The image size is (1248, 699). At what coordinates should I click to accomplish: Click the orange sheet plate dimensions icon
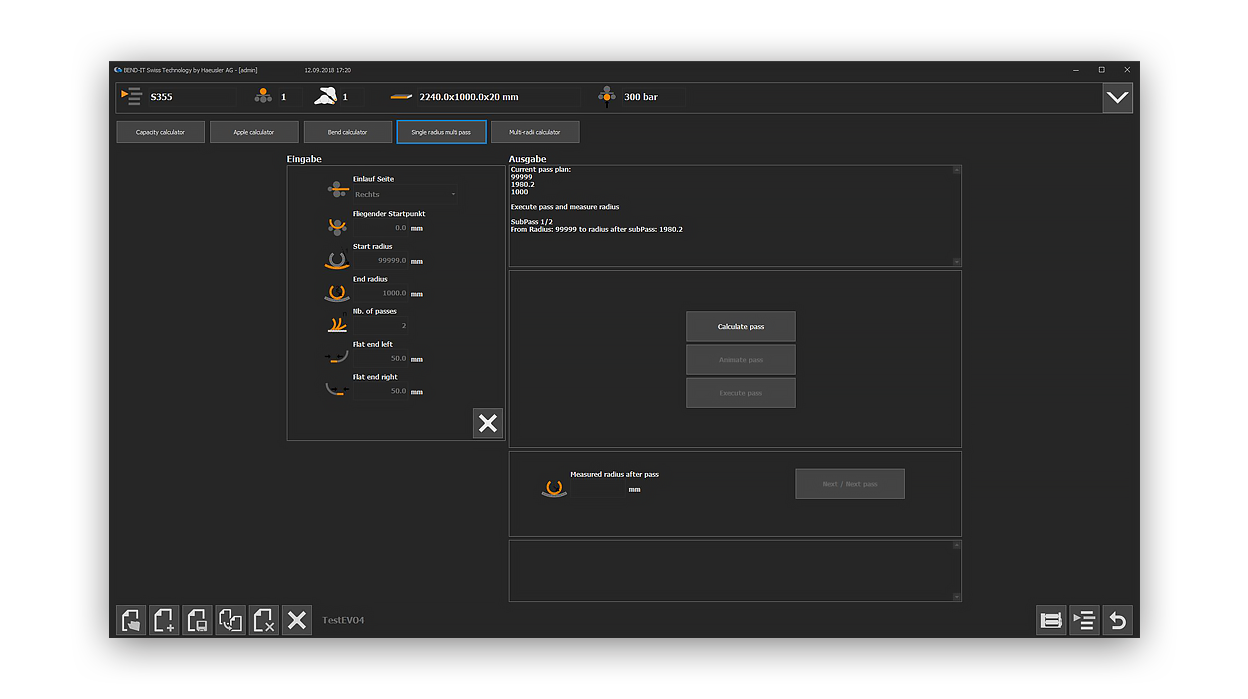click(x=401, y=97)
